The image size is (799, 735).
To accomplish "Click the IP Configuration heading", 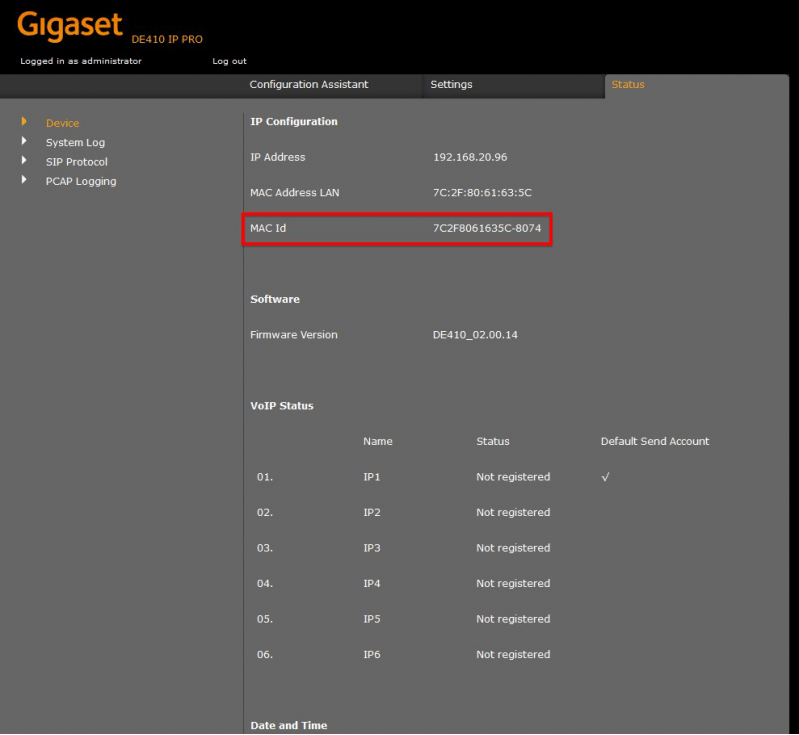I will point(294,122).
